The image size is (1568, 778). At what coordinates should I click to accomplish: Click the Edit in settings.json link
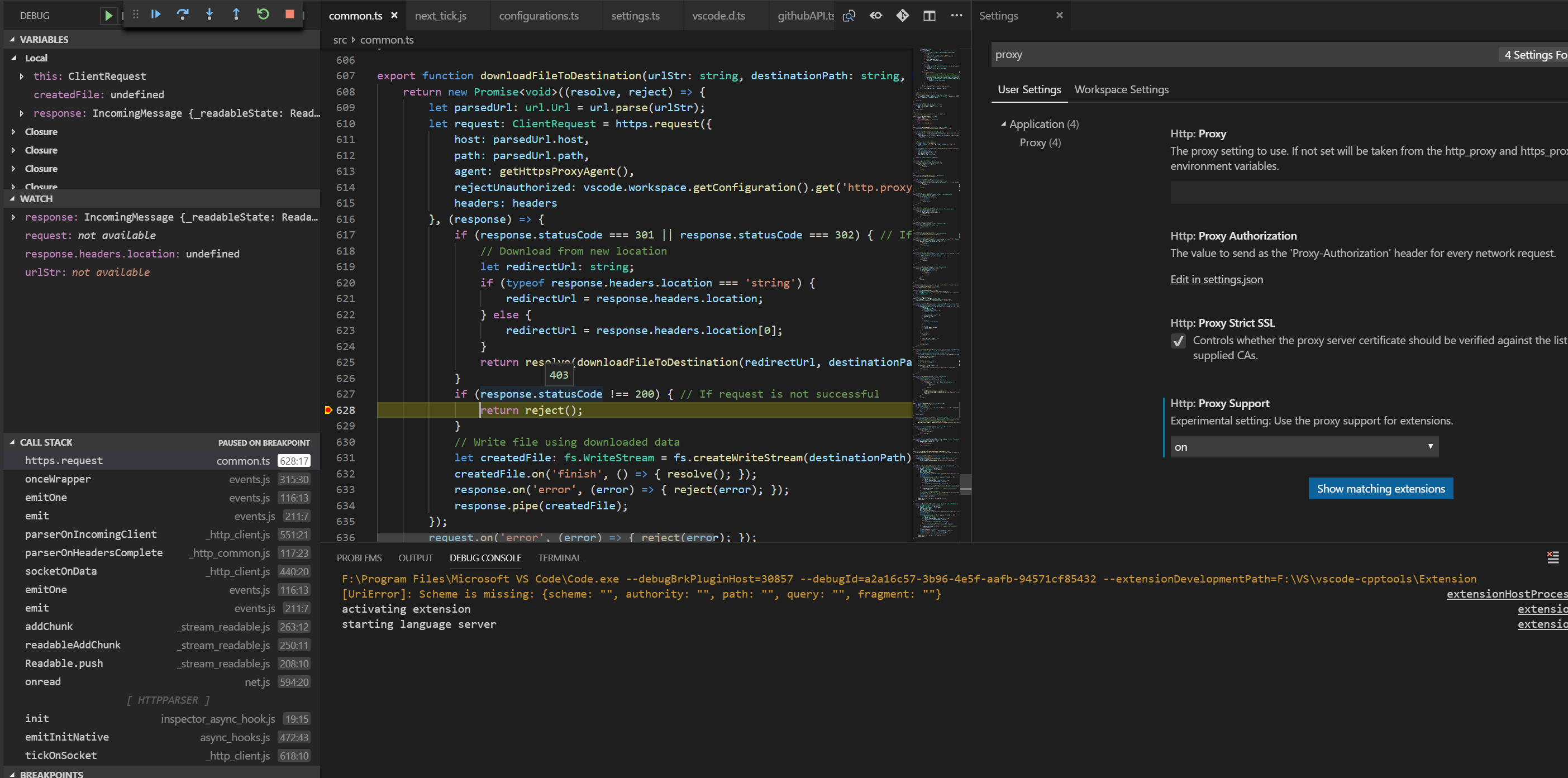tap(1216, 279)
